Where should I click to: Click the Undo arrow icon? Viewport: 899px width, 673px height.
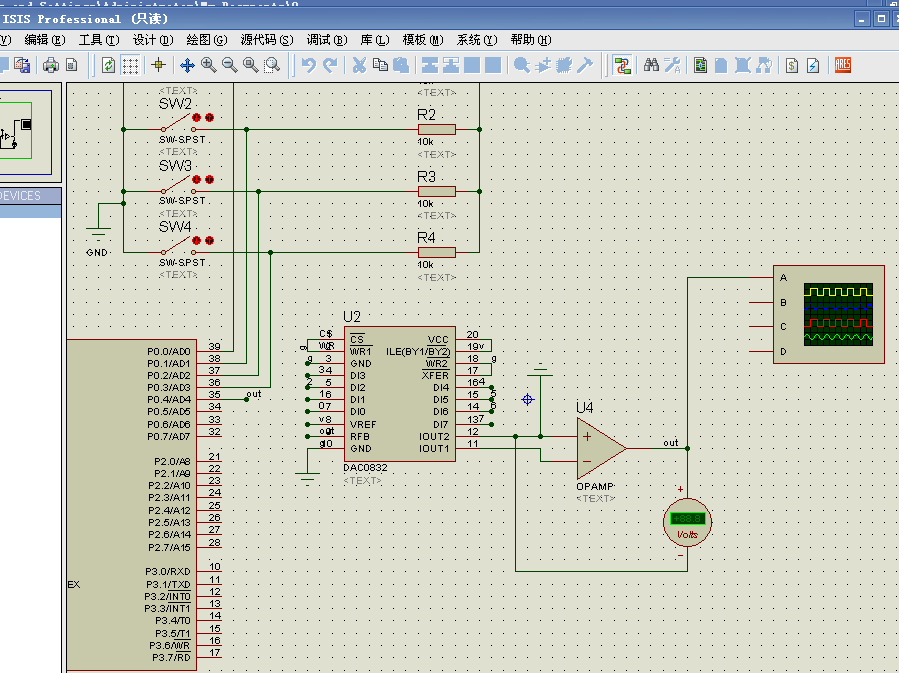[308, 65]
